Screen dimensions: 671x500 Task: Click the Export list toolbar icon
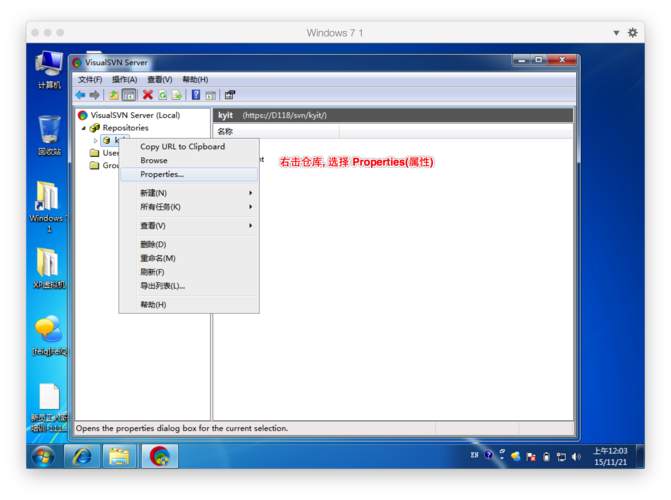(x=177, y=95)
